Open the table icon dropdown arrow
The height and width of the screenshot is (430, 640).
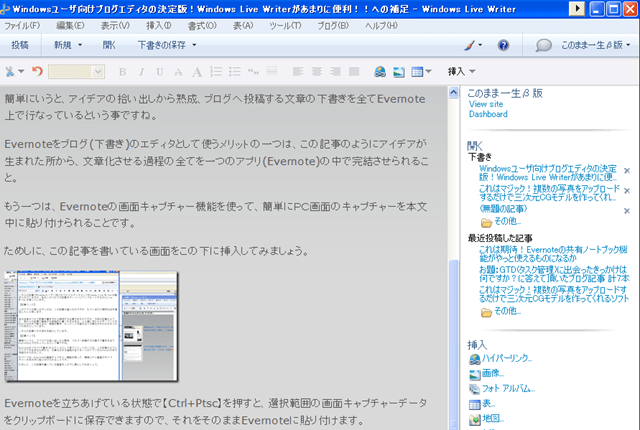[428, 71]
